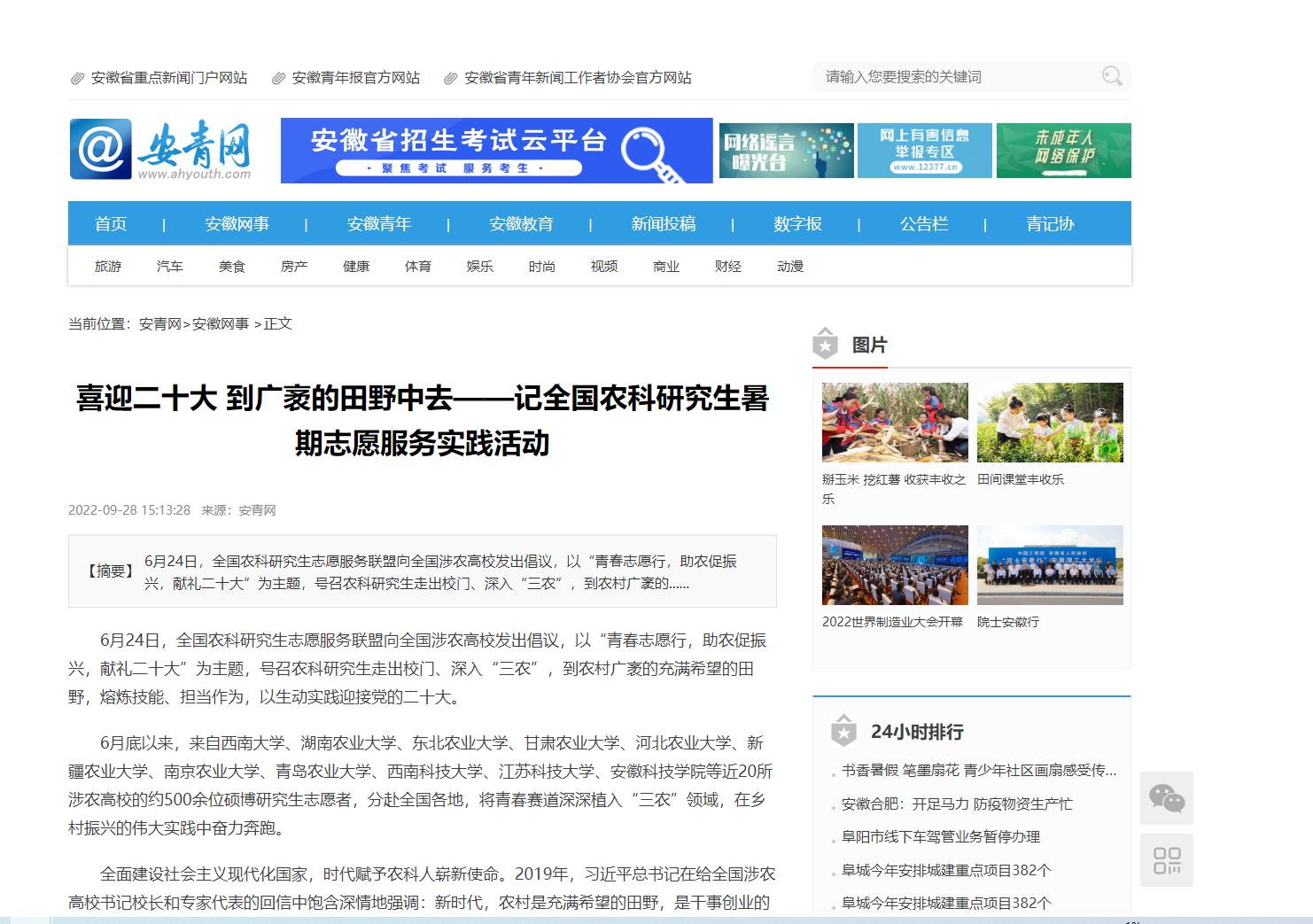Click the 安青网 site logo
The image size is (1313, 924).
tap(161, 150)
